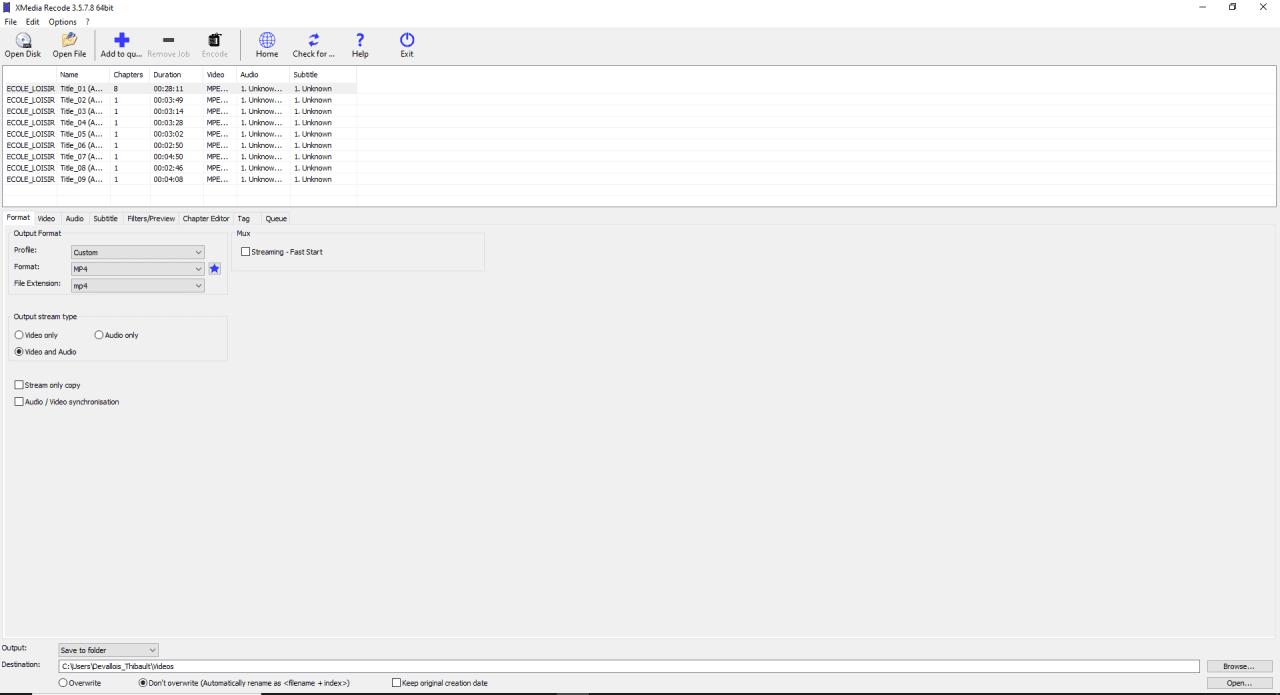Open the ? menu
This screenshot has width=1280, height=695.
tap(87, 22)
